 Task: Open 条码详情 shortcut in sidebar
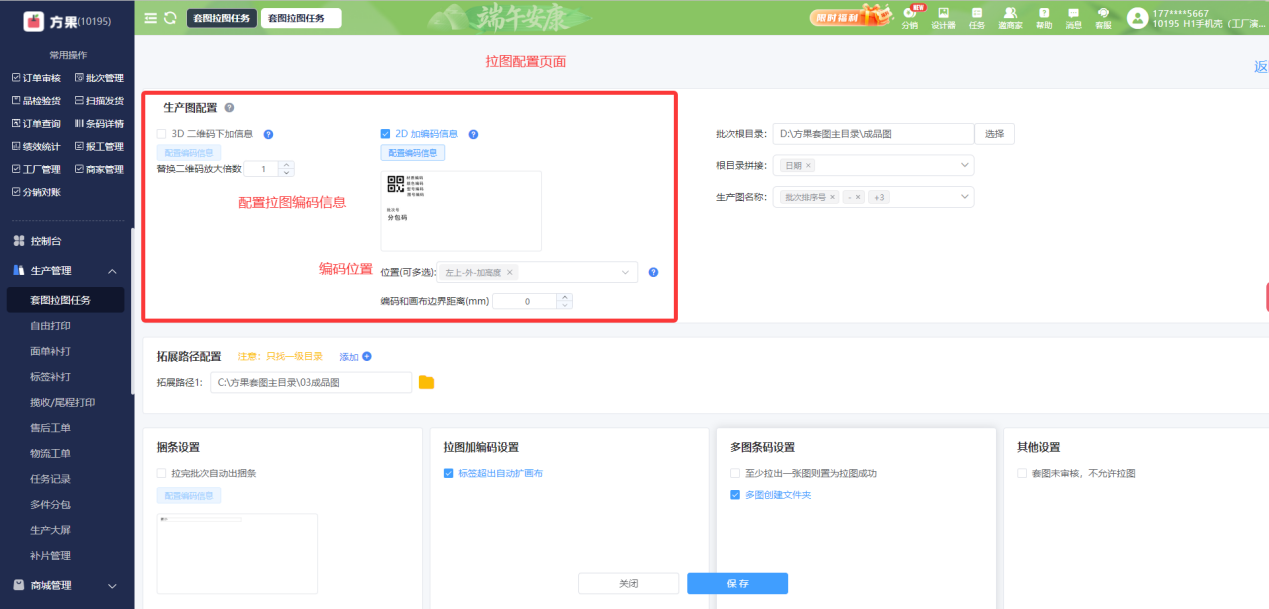click(99, 124)
